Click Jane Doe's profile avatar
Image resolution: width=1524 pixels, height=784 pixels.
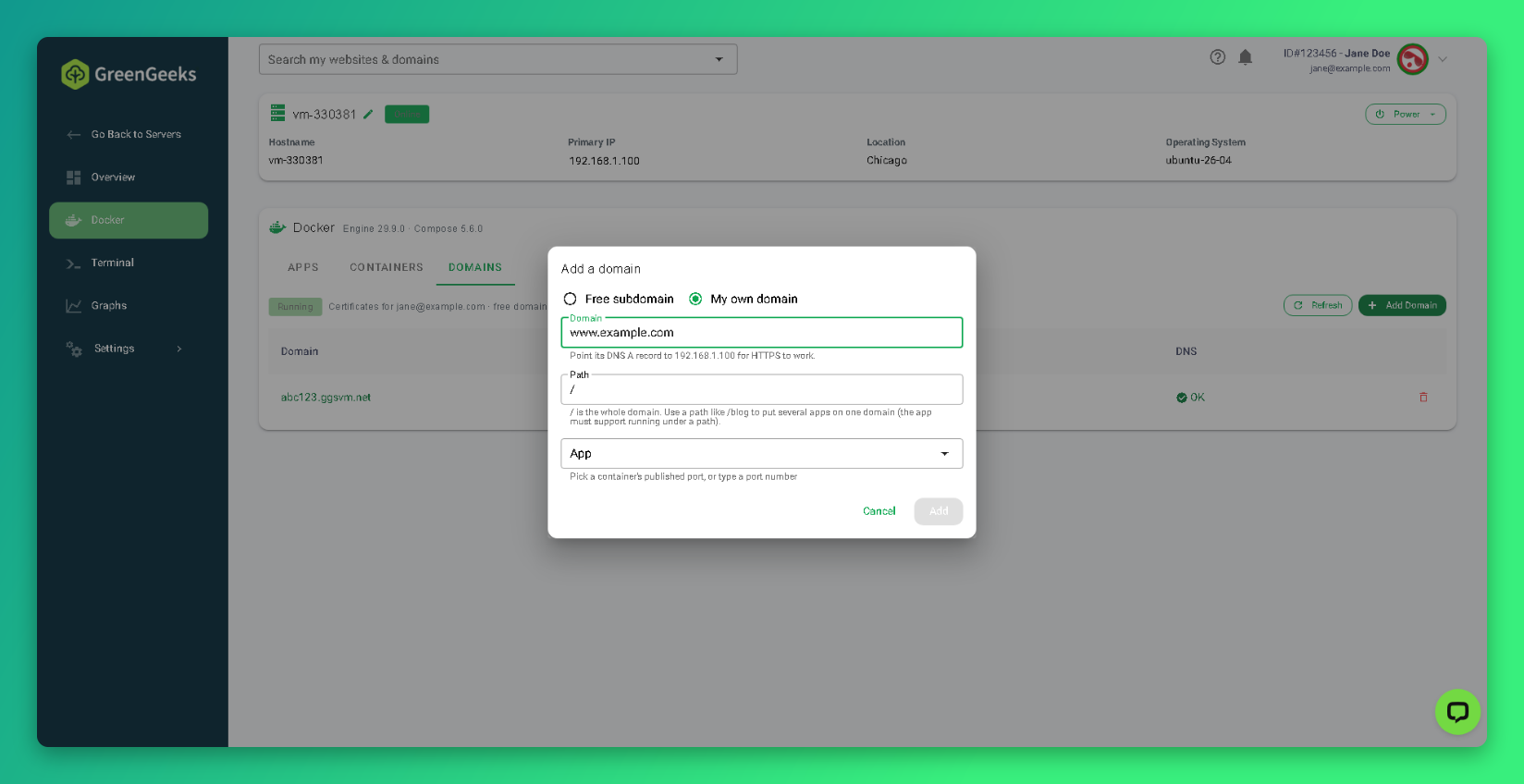[x=1412, y=60]
